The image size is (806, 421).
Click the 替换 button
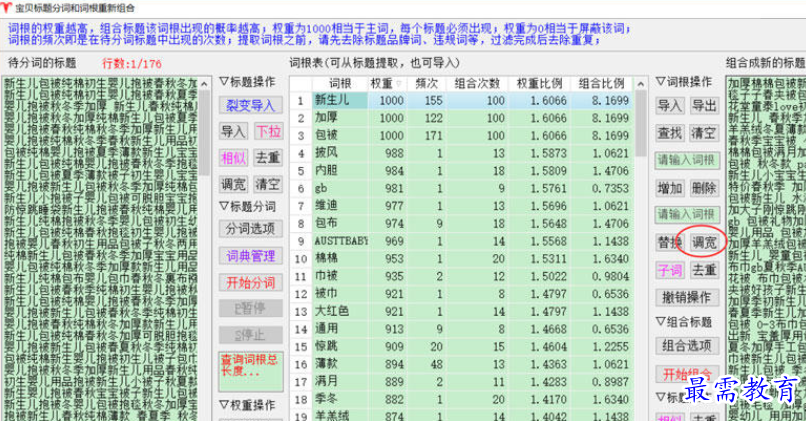click(670, 242)
